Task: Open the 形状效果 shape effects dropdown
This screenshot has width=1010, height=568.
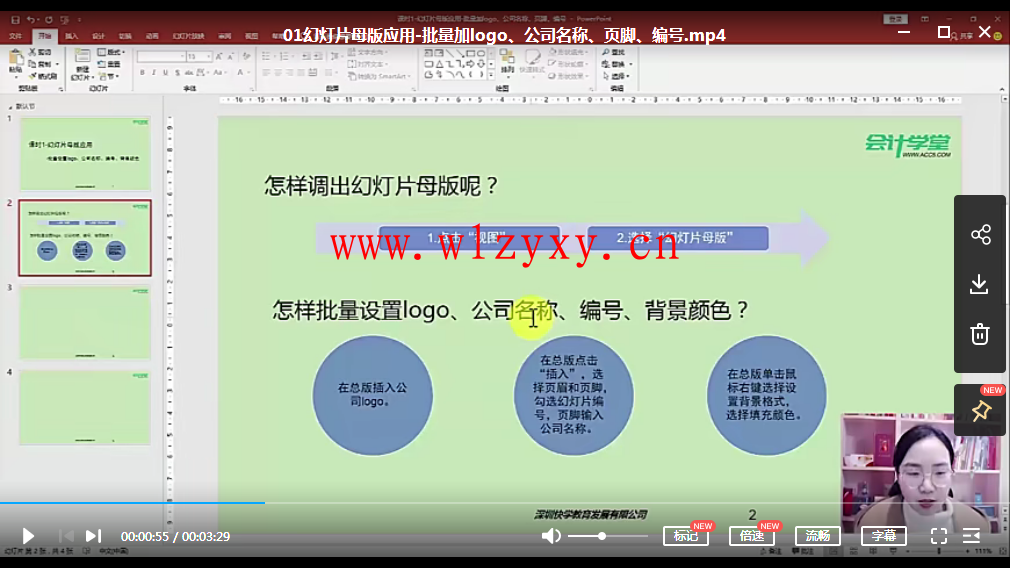Action: tap(568, 76)
